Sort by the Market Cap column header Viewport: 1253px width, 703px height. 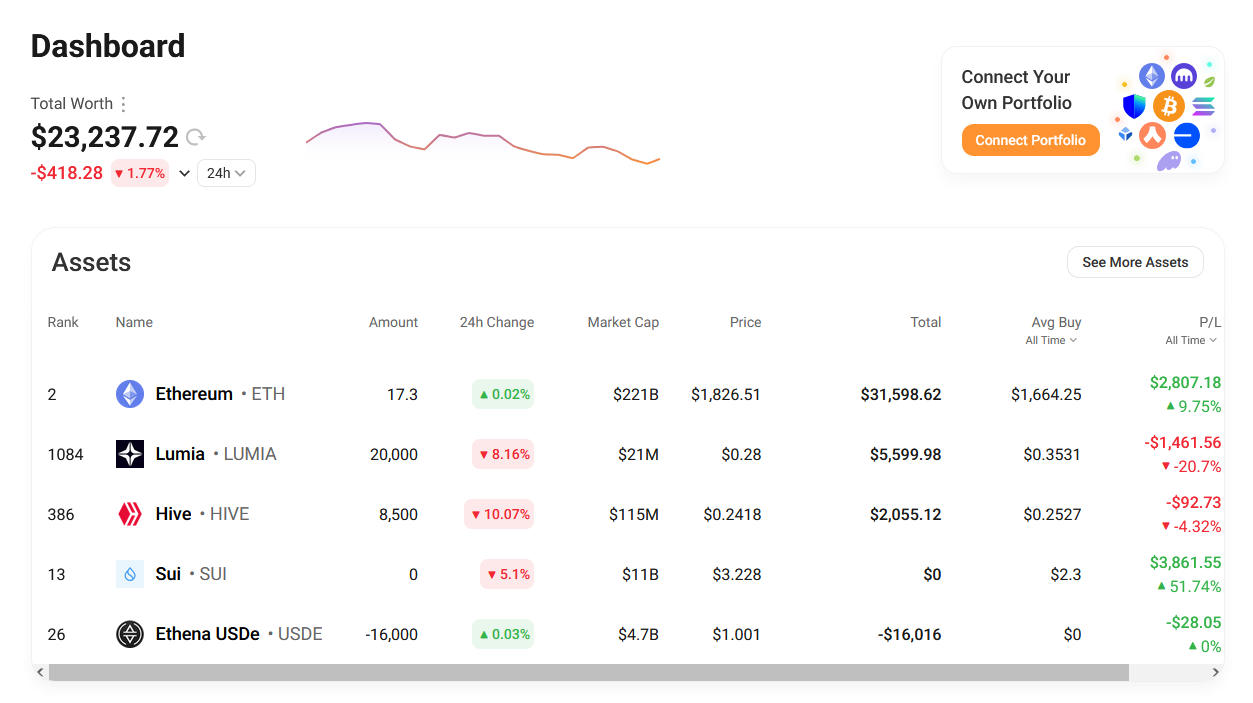tap(623, 322)
